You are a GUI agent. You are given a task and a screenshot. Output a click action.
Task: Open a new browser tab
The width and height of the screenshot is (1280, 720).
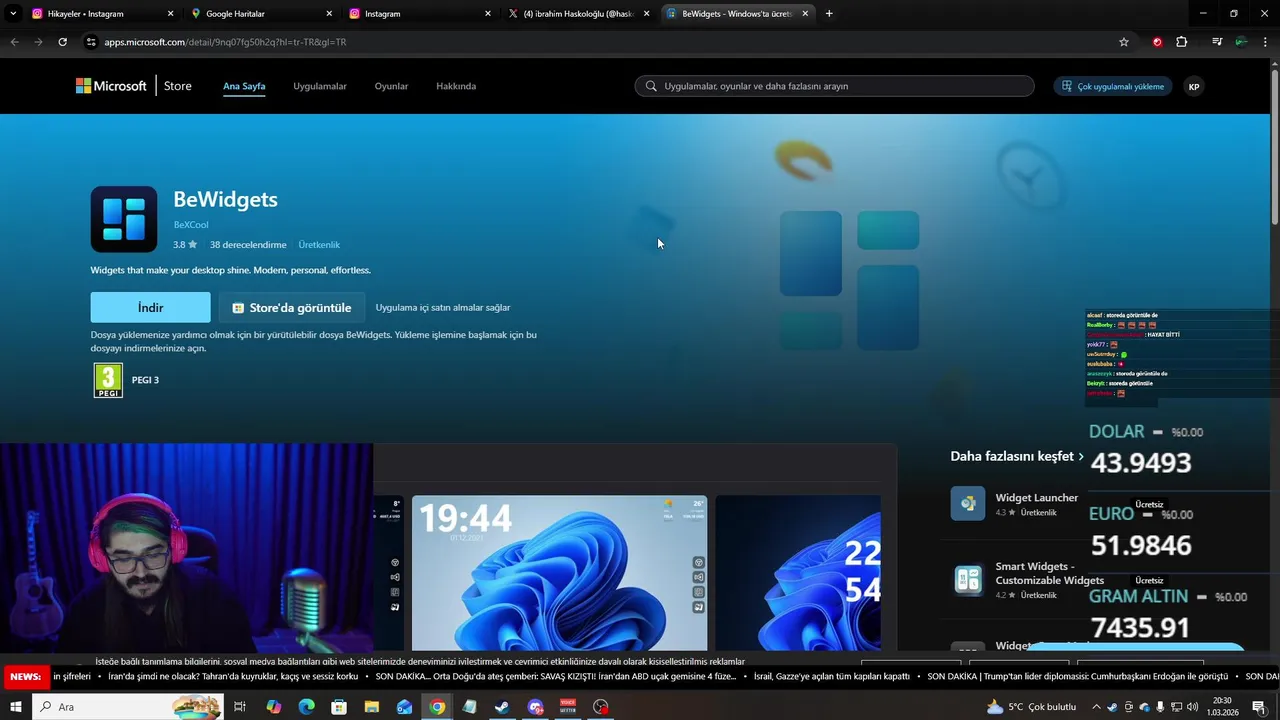829,14
